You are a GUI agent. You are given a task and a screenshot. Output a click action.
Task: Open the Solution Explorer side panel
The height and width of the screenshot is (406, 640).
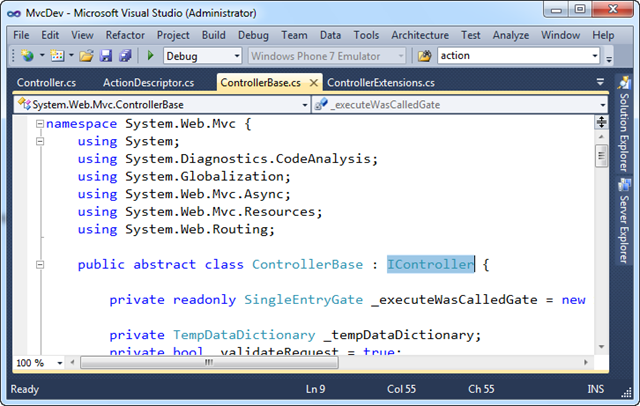point(624,124)
